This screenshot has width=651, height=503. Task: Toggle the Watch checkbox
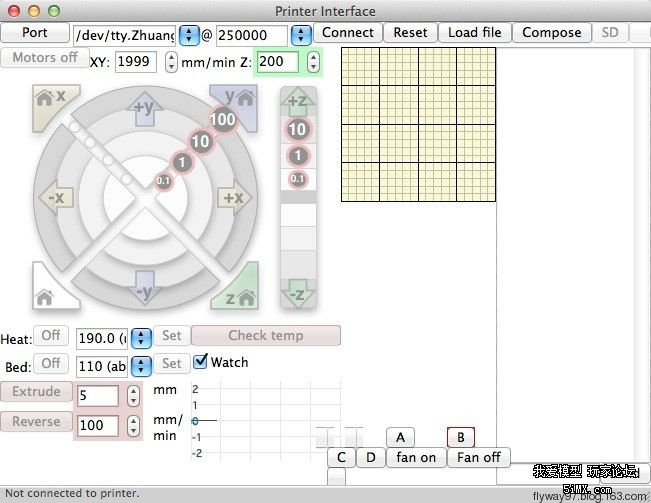pyautogui.click(x=200, y=361)
